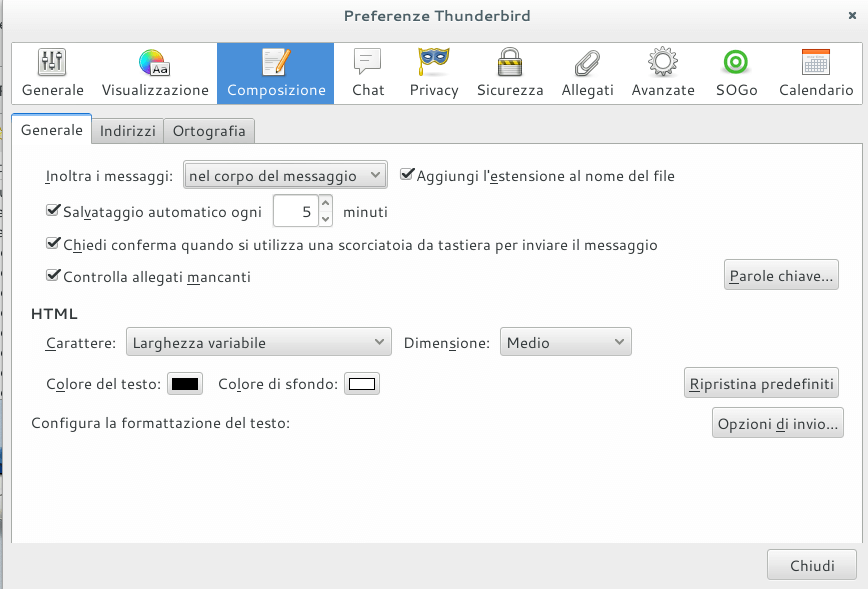This screenshot has width=868, height=589.
Task: Switch to the Indirizzi tab
Action: (x=128, y=131)
